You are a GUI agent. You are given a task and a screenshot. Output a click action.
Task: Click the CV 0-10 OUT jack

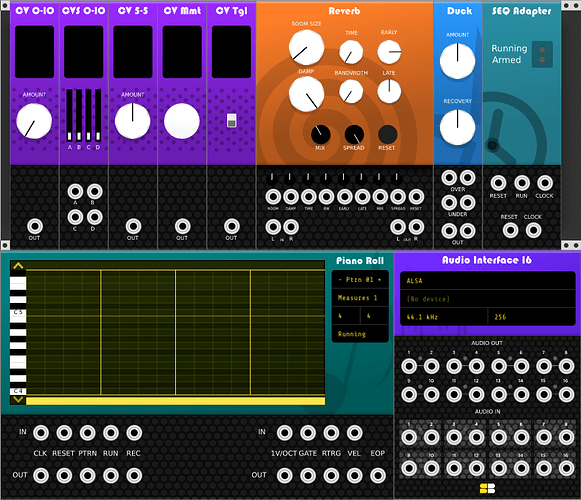[x=35, y=226]
